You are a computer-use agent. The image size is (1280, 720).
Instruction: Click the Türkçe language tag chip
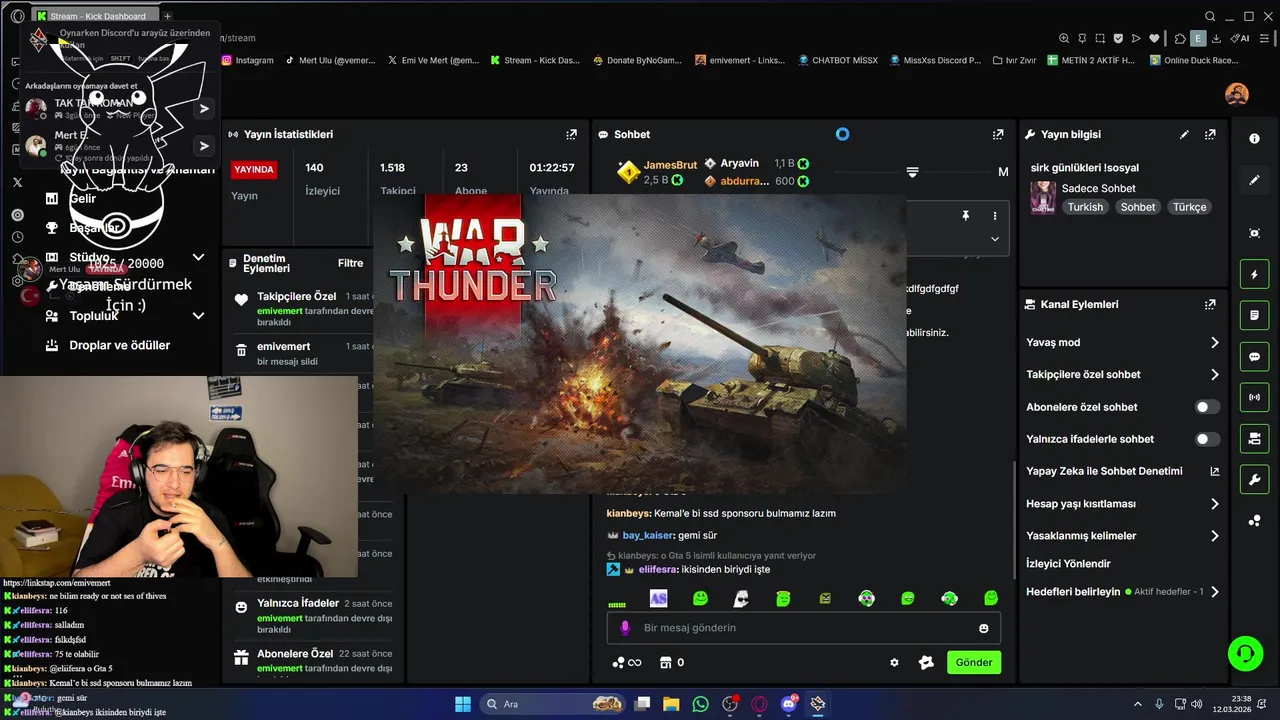tap(1190, 207)
